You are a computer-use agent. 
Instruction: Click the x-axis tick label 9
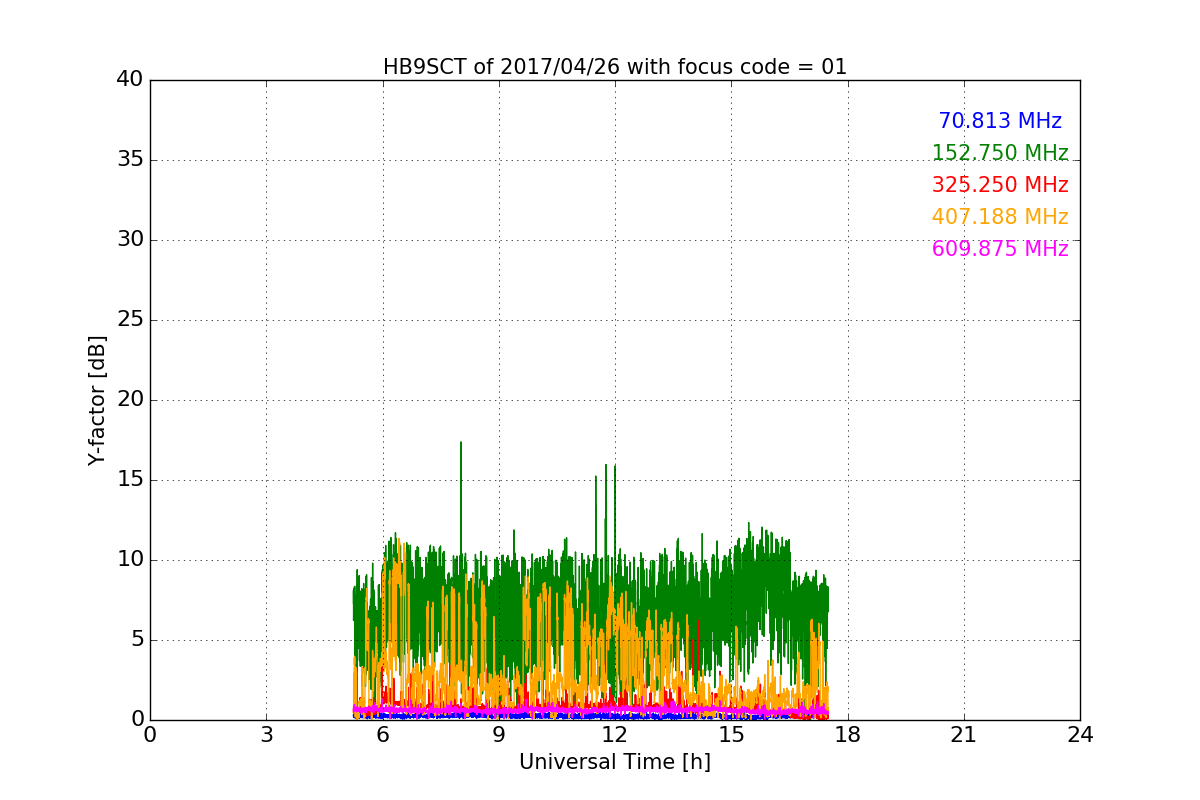pos(499,735)
